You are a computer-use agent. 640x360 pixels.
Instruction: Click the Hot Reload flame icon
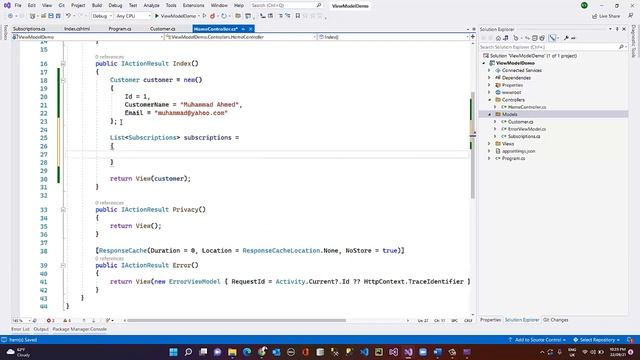(x=212, y=16)
